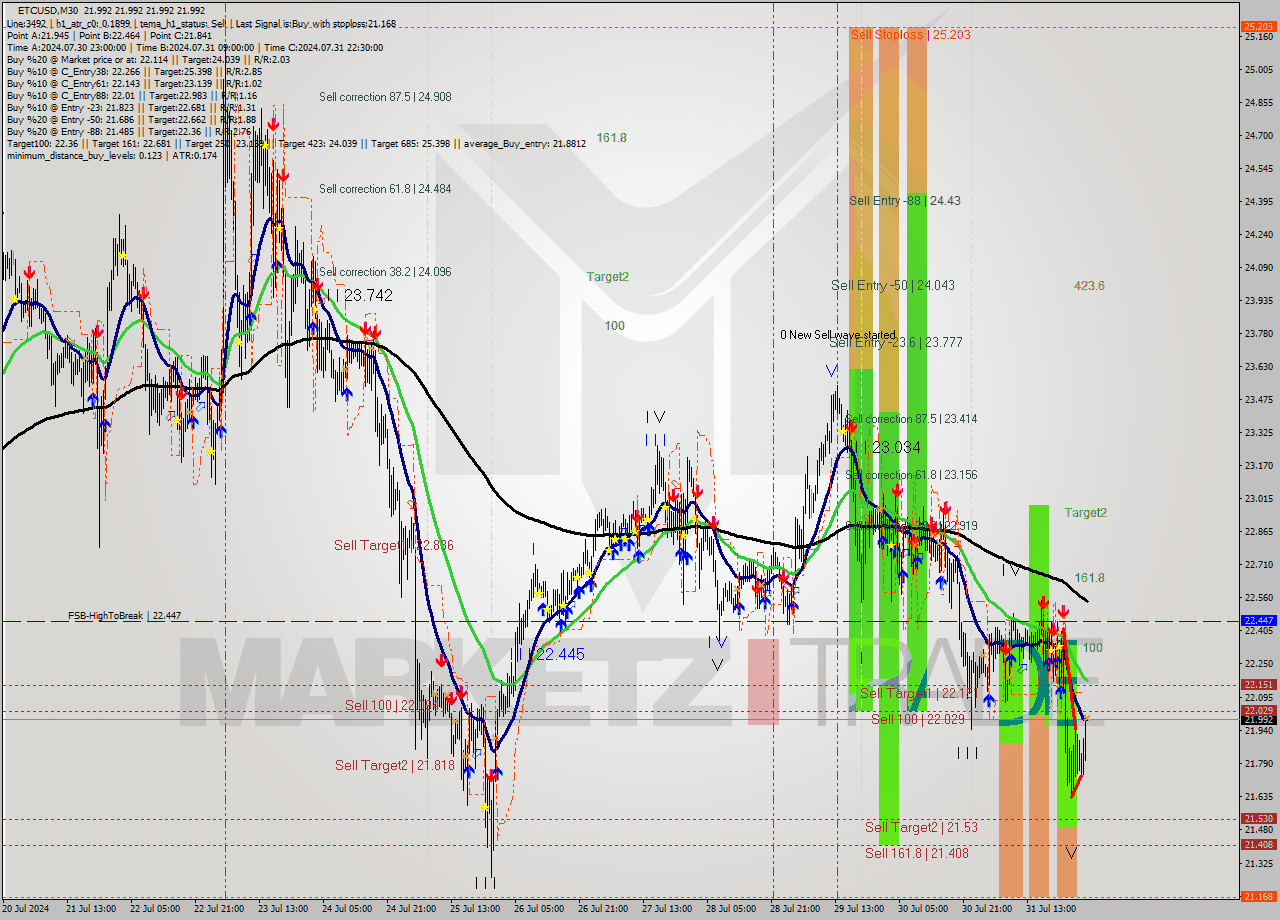Click the 'Buy %10 @ Entry -23: 21.823' line
The image size is (1280, 920).
131,107
